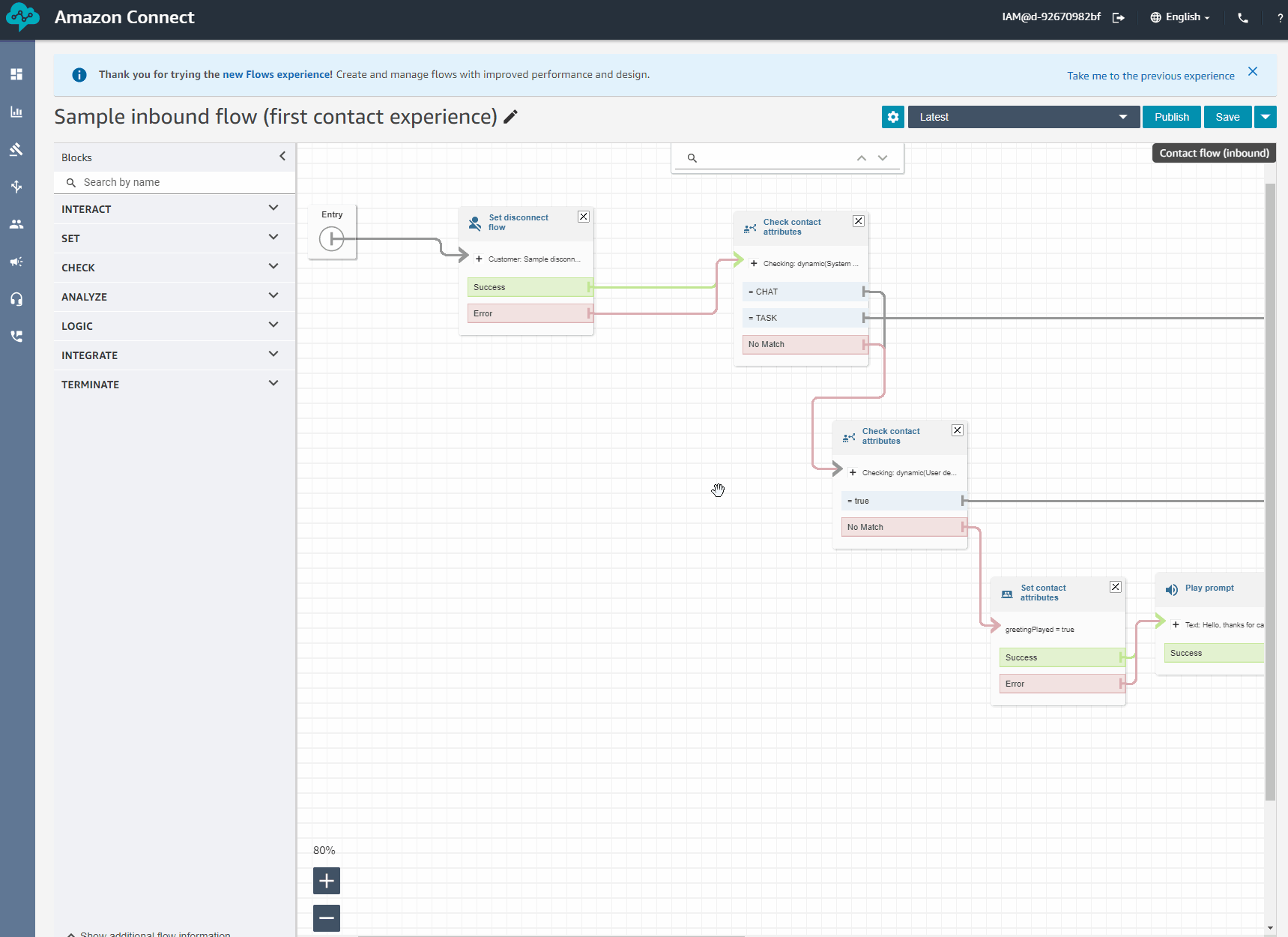This screenshot has width=1288, height=937.
Task: Open the Latest version dropdown
Action: click(x=1023, y=117)
